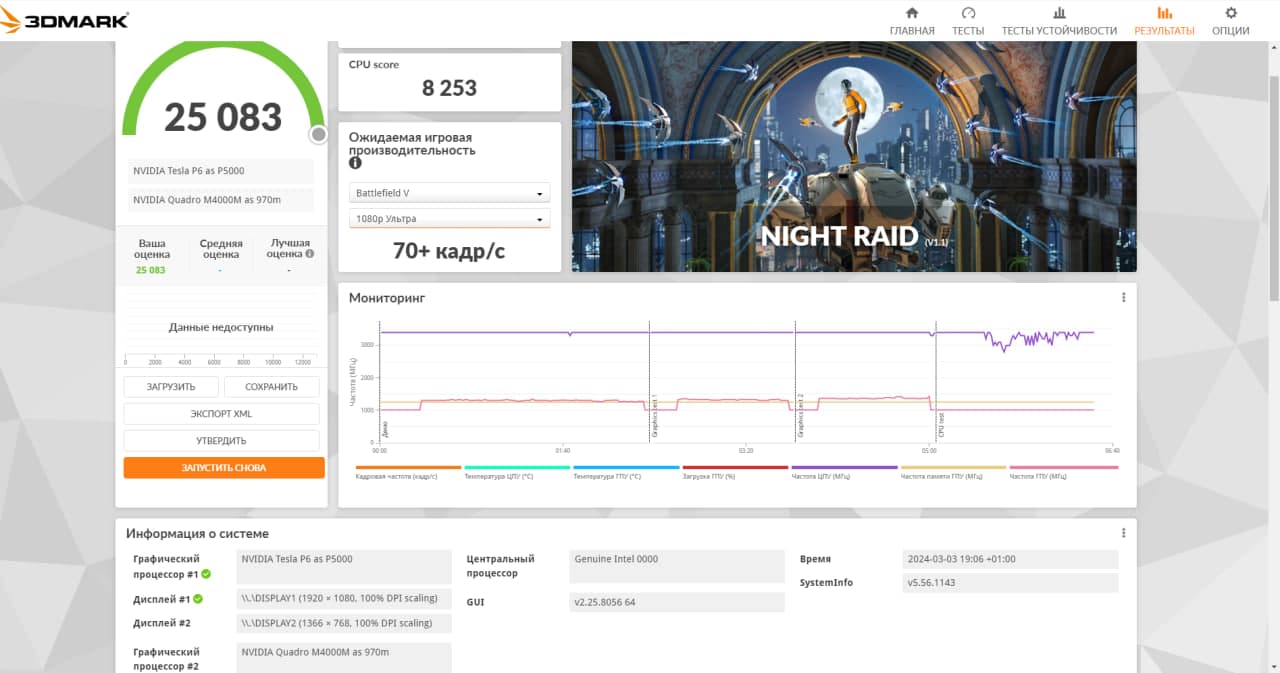The height and width of the screenshot is (673, 1280).
Task: Open the ТЕСТЫ gauge icon
Action: [x=968, y=14]
